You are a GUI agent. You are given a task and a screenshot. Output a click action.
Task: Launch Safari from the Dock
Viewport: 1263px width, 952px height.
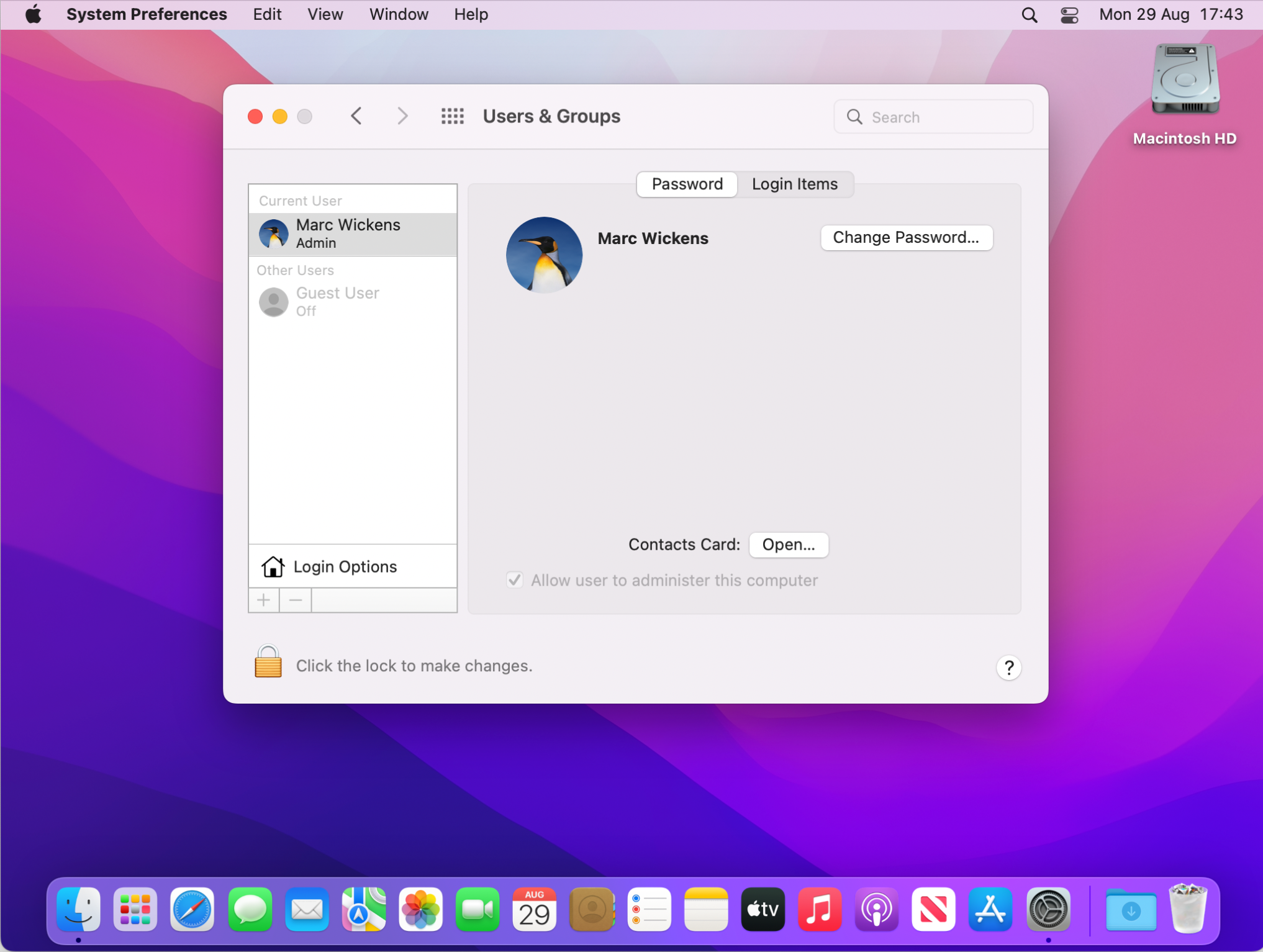(x=192, y=910)
